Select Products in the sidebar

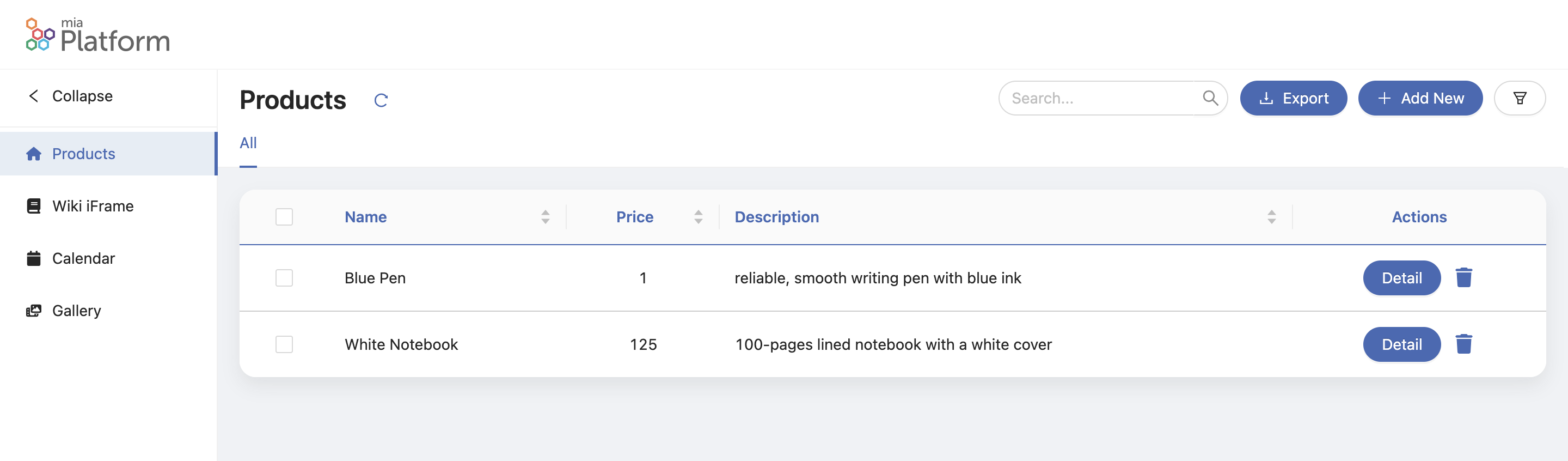click(x=83, y=154)
